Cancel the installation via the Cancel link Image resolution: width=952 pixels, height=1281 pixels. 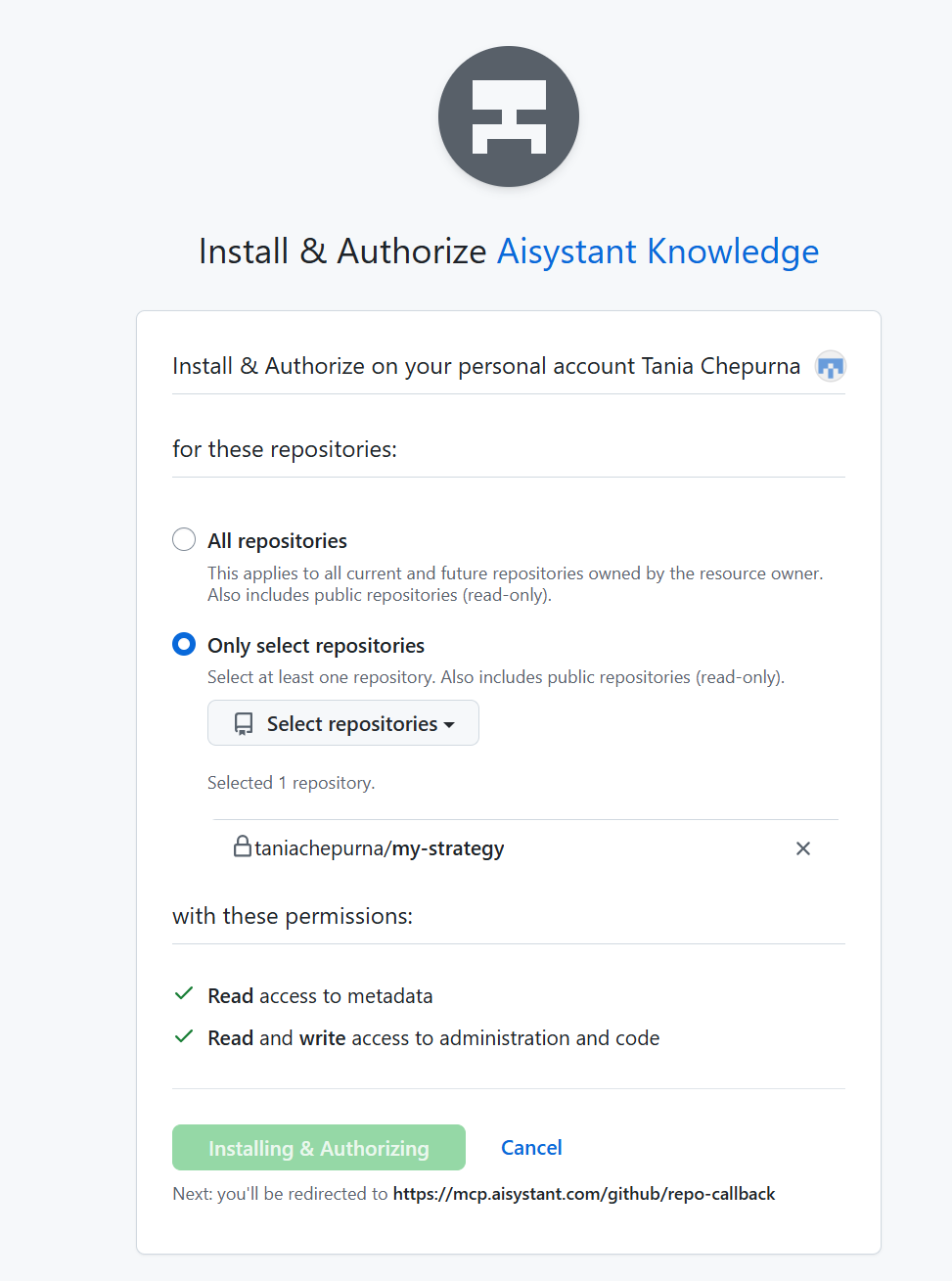tap(531, 1148)
